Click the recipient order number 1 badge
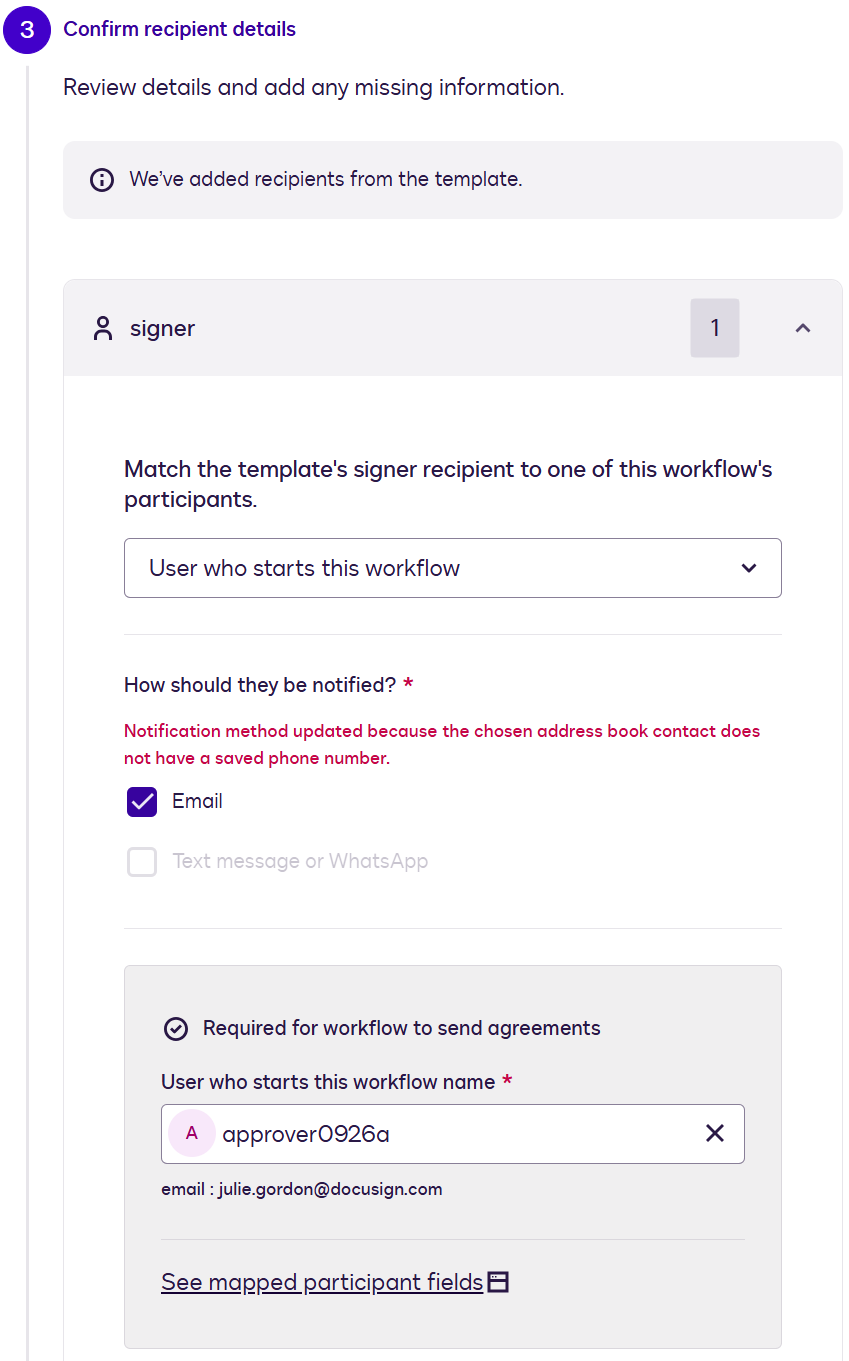 pos(715,328)
